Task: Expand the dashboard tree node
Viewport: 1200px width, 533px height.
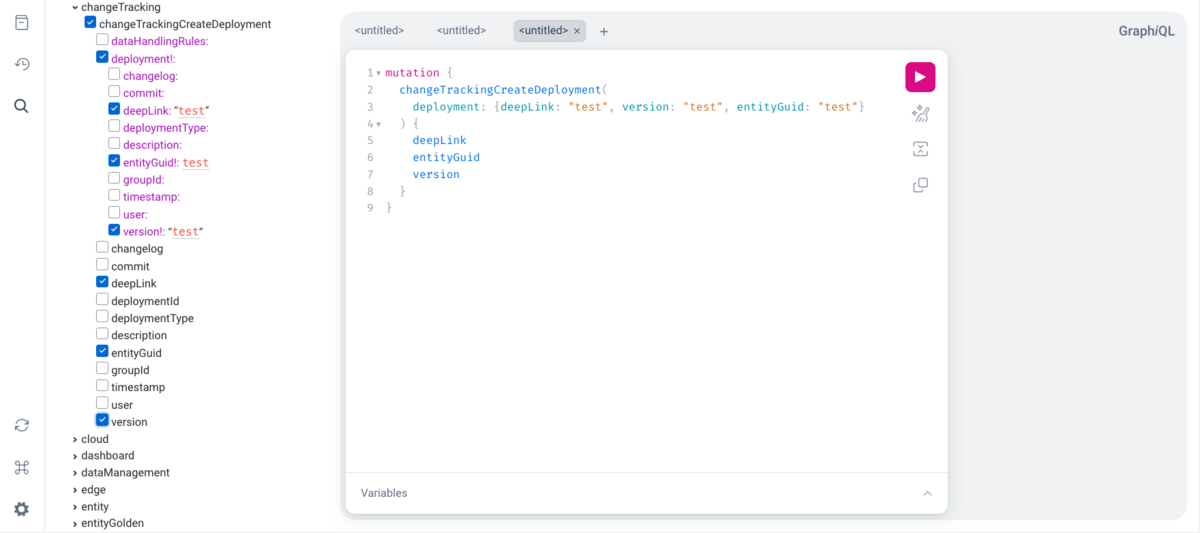Action: click(75, 456)
